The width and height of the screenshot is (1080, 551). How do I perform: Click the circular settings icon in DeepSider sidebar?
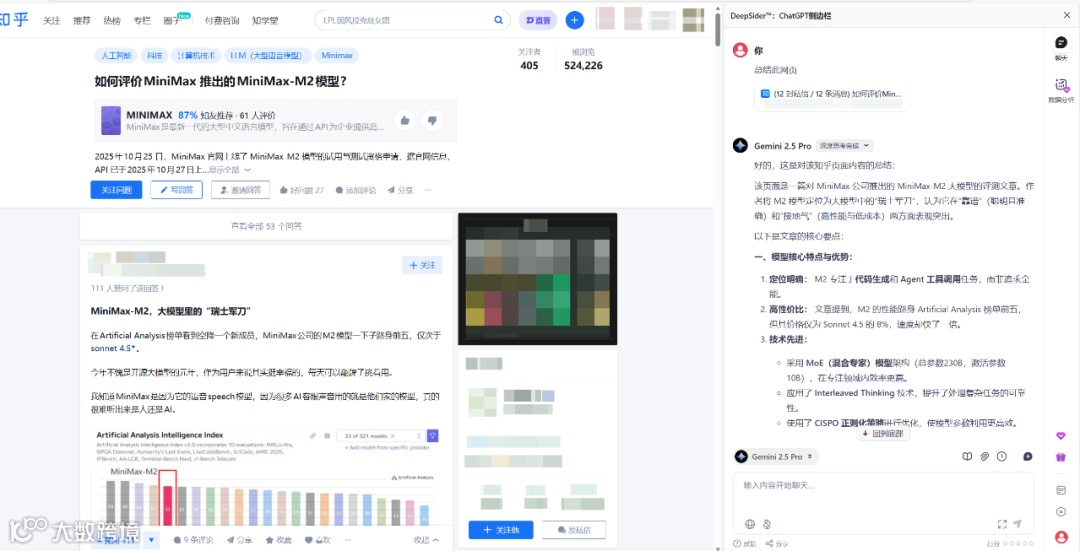[1061, 512]
